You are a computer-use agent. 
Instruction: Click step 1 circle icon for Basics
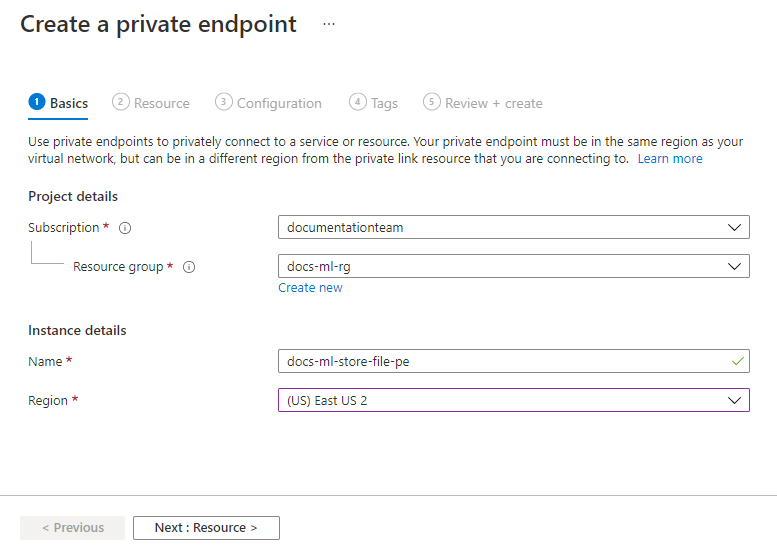tap(37, 102)
